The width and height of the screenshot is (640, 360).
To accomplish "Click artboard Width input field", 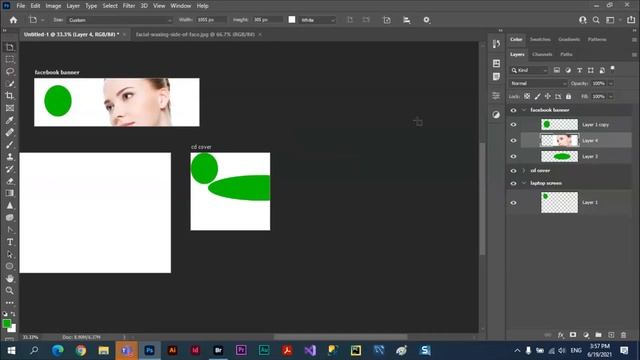I will pos(211,20).
